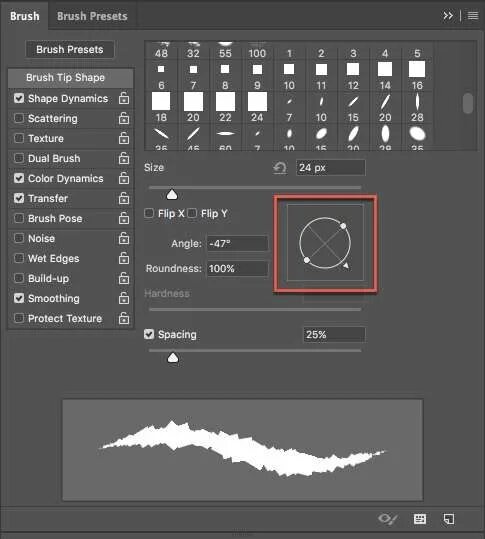
Task: Click the Size slider handle
Action: pos(172,195)
